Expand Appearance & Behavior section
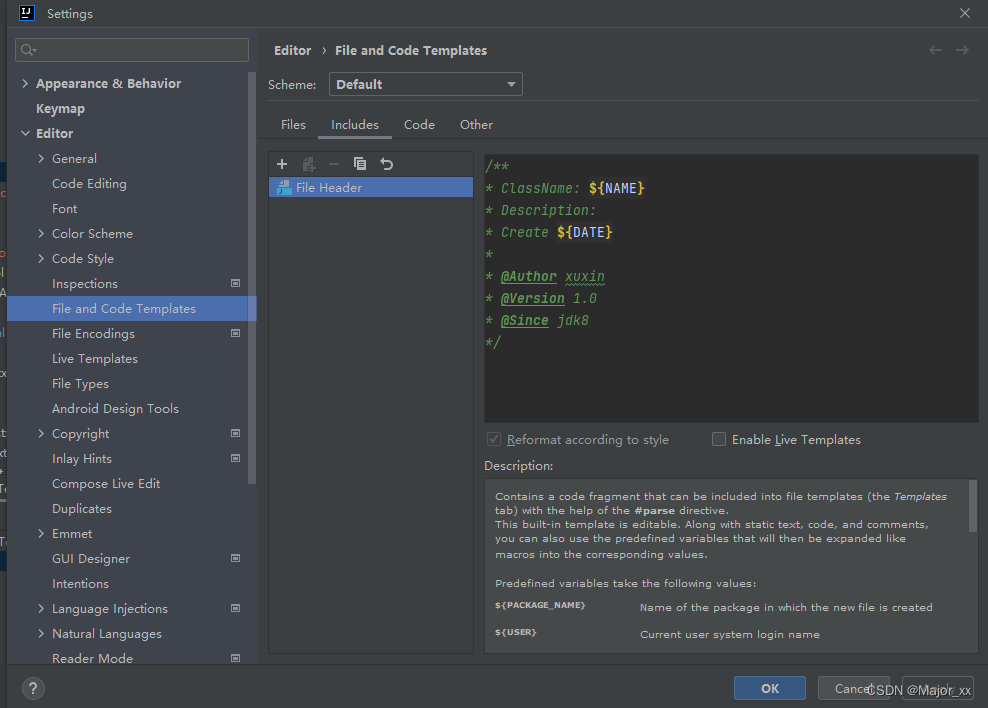988x708 pixels. (25, 83)
